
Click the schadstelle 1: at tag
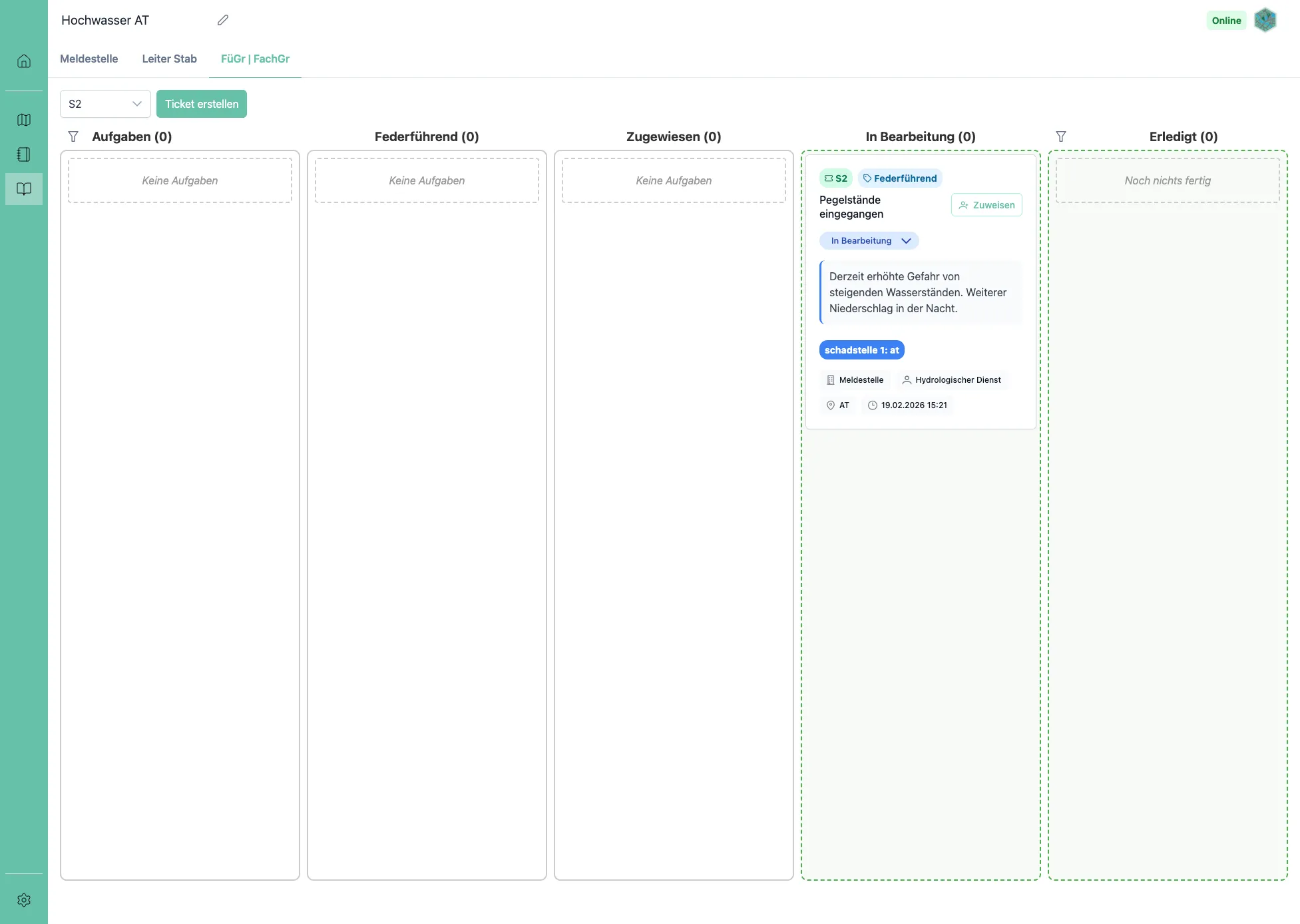click(x=861, y=350)
